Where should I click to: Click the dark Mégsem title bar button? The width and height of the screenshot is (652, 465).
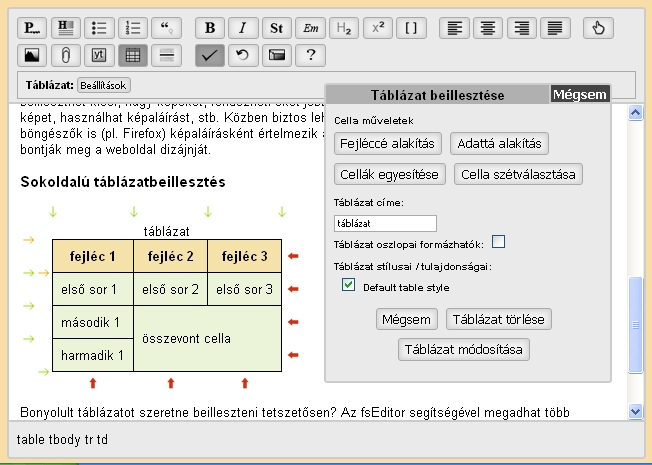click(x=580, y=94)
